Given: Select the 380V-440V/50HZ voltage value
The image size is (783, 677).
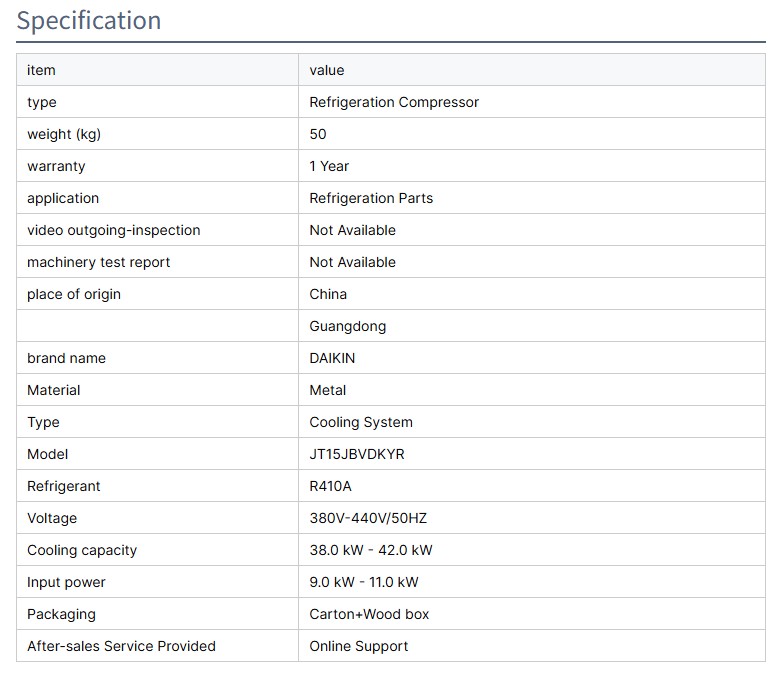Looking at the screenshot, I should click(368, 518).
